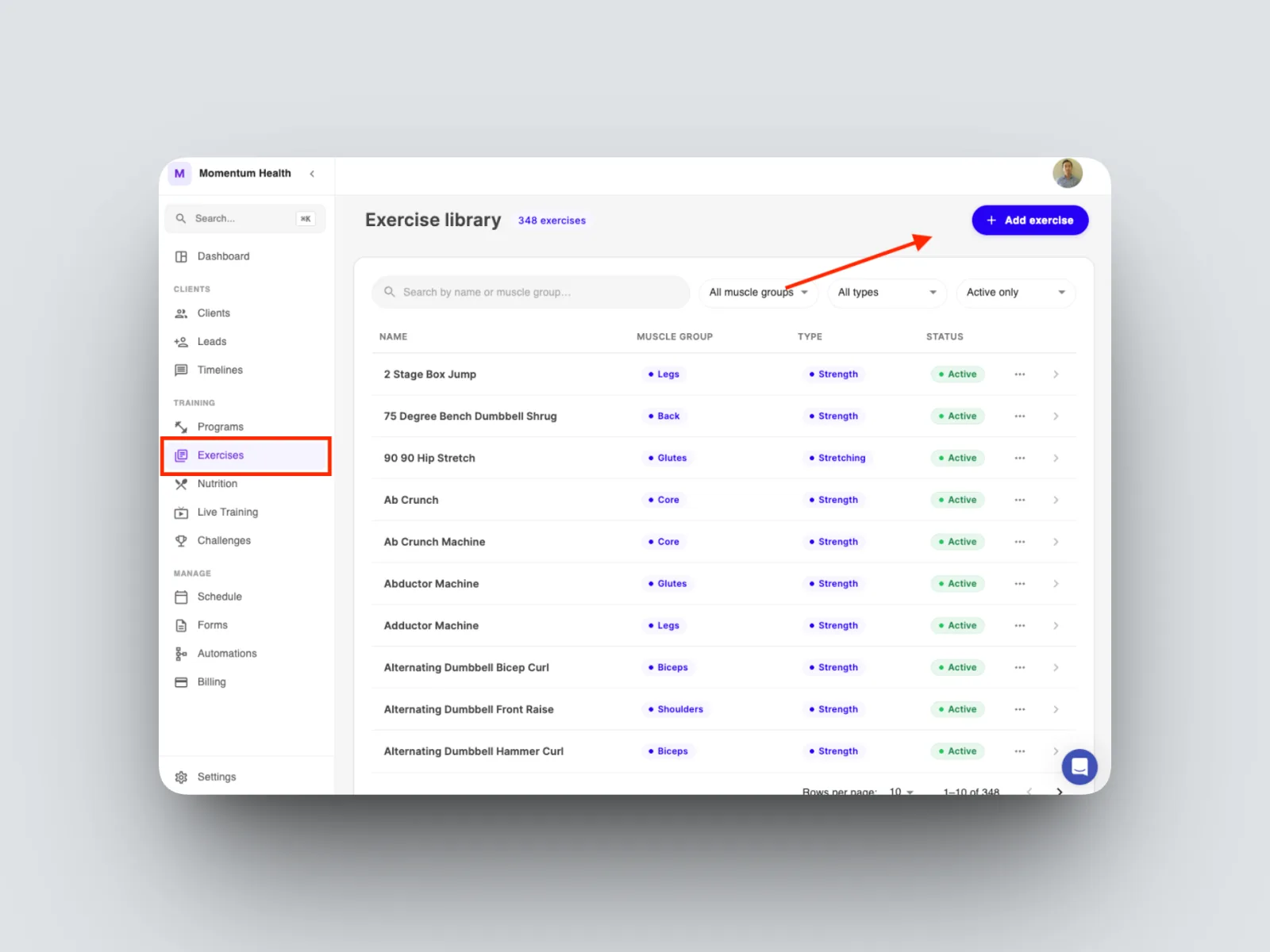Image resolution: width=1270 pixels, height=952 pixels.
Task: Click the Legs tag of 2 Stage Box Jump
Action: 664,374
